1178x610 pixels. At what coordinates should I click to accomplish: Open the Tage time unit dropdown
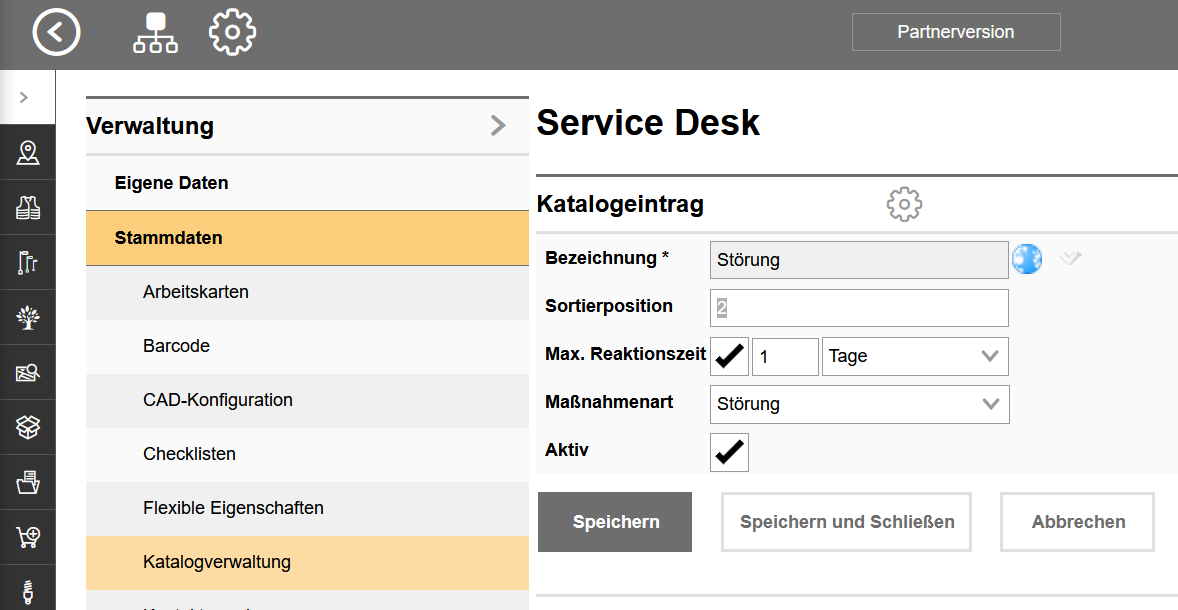(915, 356)
